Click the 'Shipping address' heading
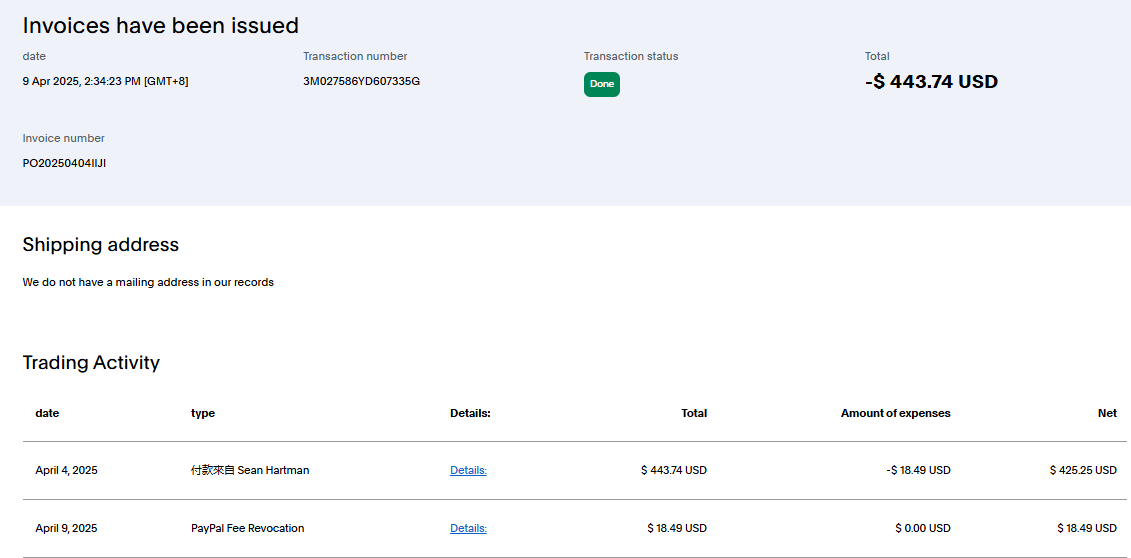The image size is (1131, 558). (x=100, y=245)
